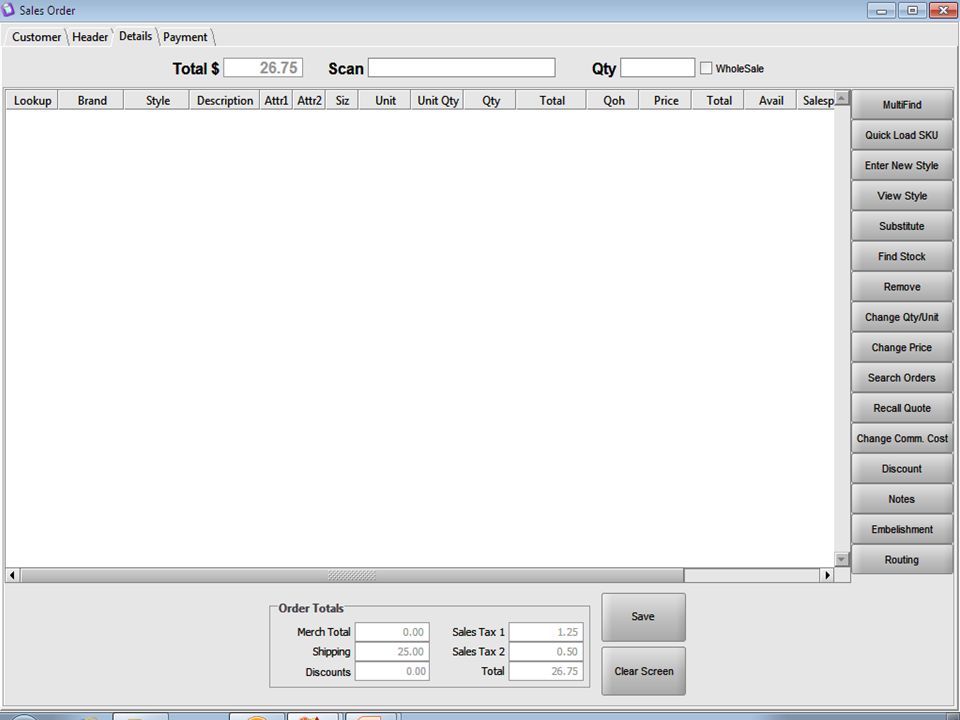Viewport: 960px width, 720px height.
Task: Open Search Orders
Action: coord(902,378)
